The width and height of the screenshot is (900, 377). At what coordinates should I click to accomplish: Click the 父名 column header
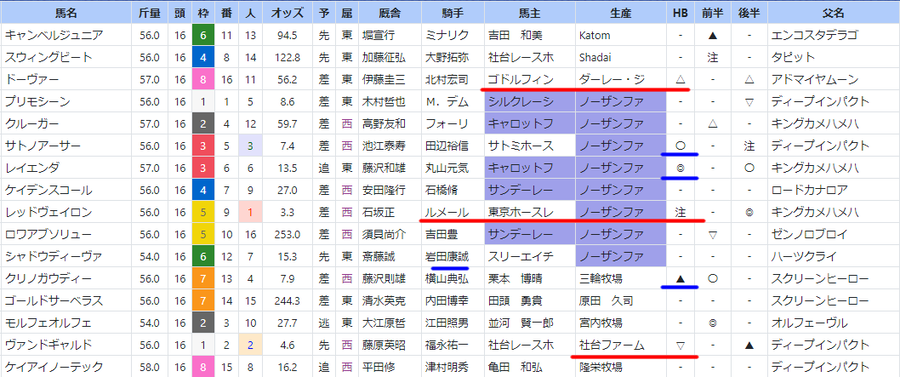pyautogui.click(x=833, y=12)
